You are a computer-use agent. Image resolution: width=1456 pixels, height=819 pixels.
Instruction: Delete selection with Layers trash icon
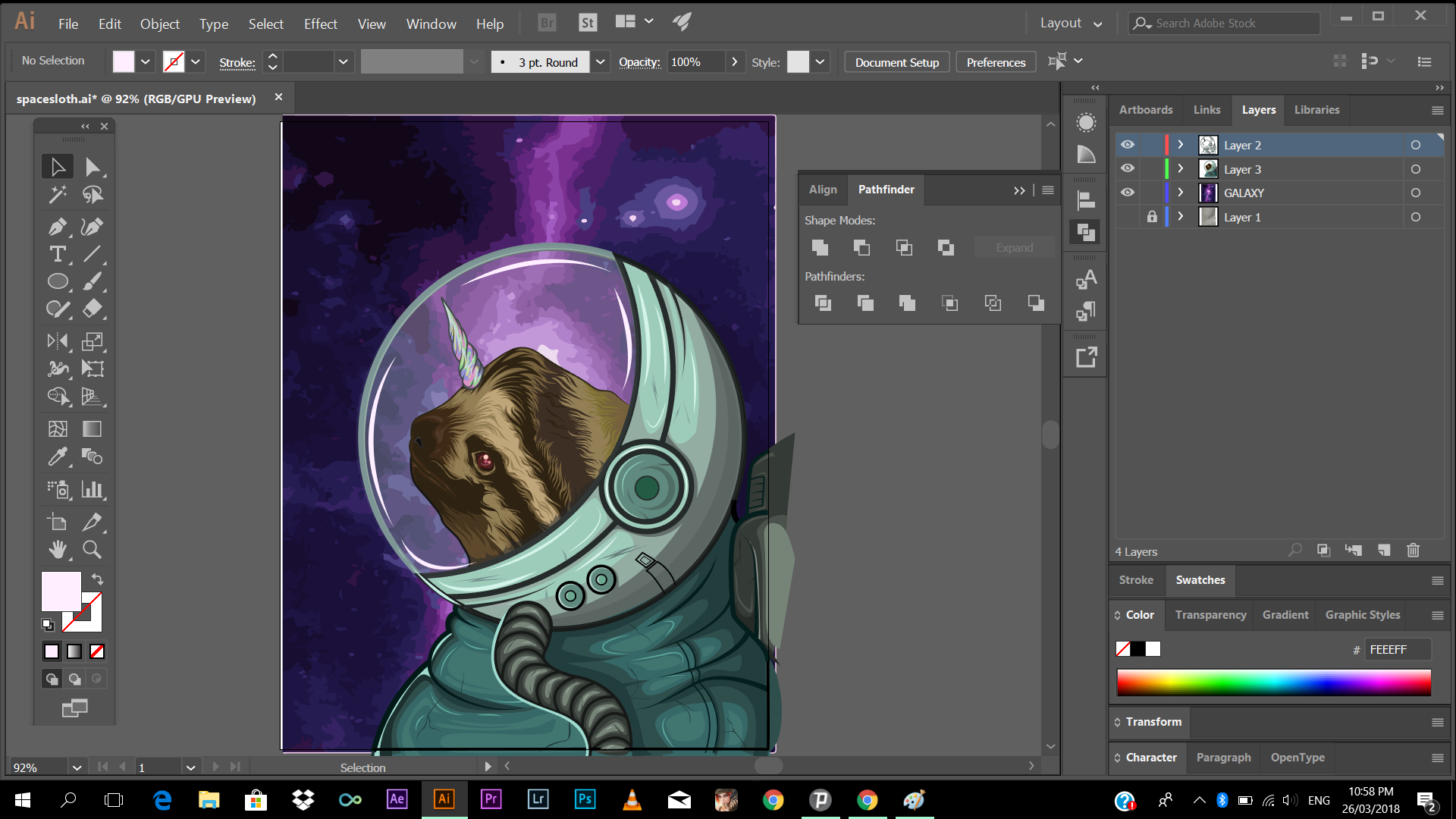[x=1413, y=551]
